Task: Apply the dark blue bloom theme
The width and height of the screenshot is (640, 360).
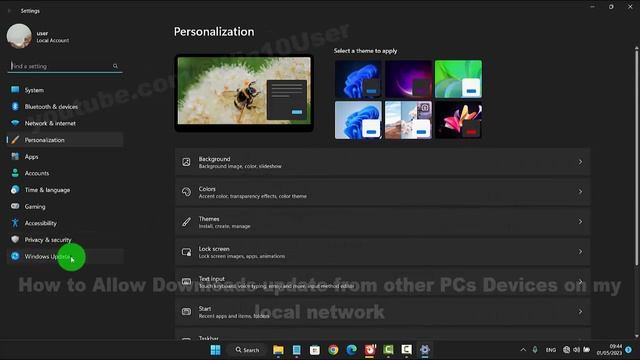Action: (358, 79)
